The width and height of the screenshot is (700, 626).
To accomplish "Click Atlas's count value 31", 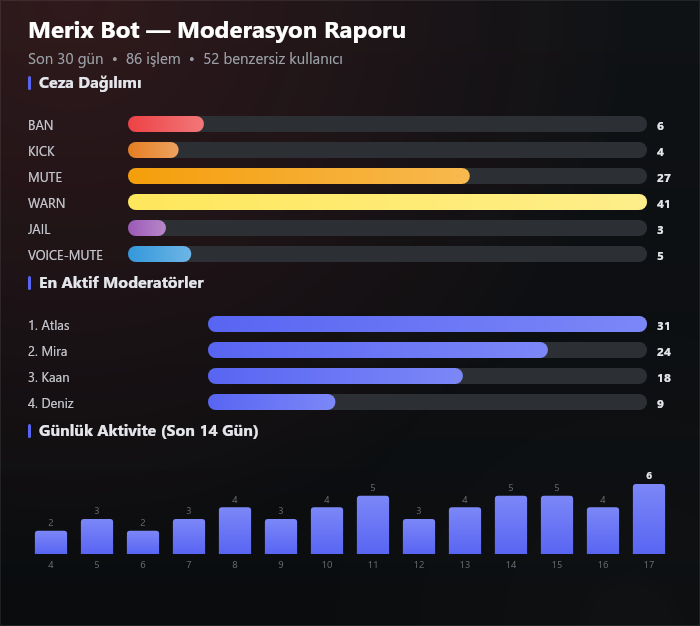I will (x=663, y=326).
